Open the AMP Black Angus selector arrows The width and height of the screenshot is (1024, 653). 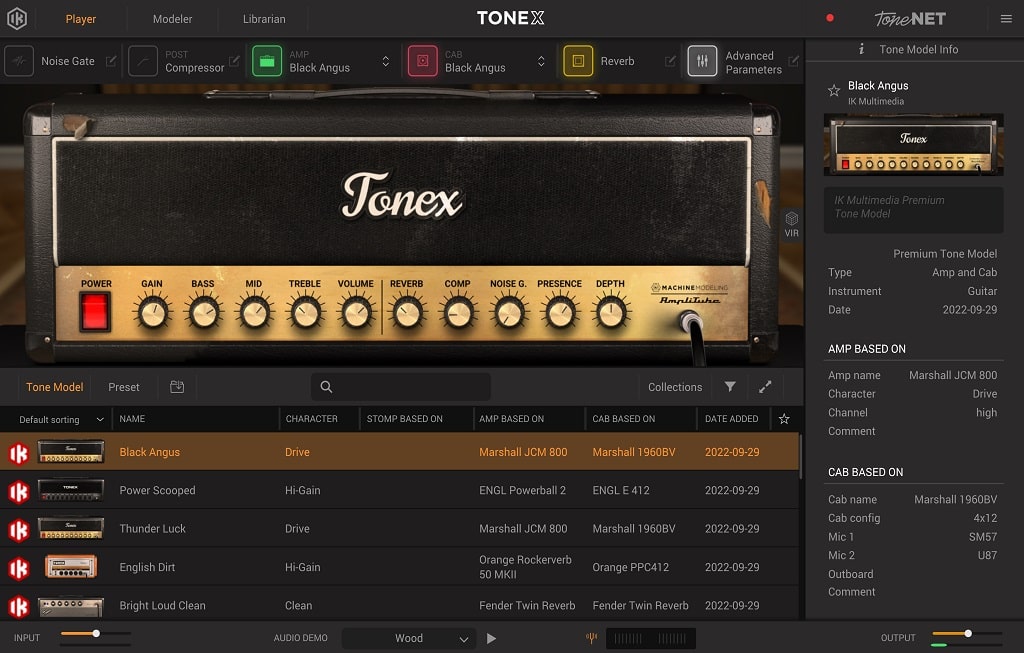point(385,61)
